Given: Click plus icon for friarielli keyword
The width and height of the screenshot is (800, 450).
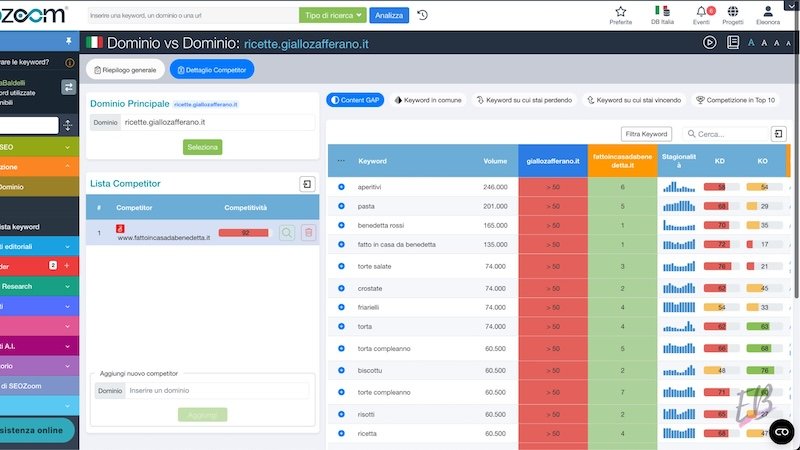Looking at the screenshot, I should tap(341, 307).
